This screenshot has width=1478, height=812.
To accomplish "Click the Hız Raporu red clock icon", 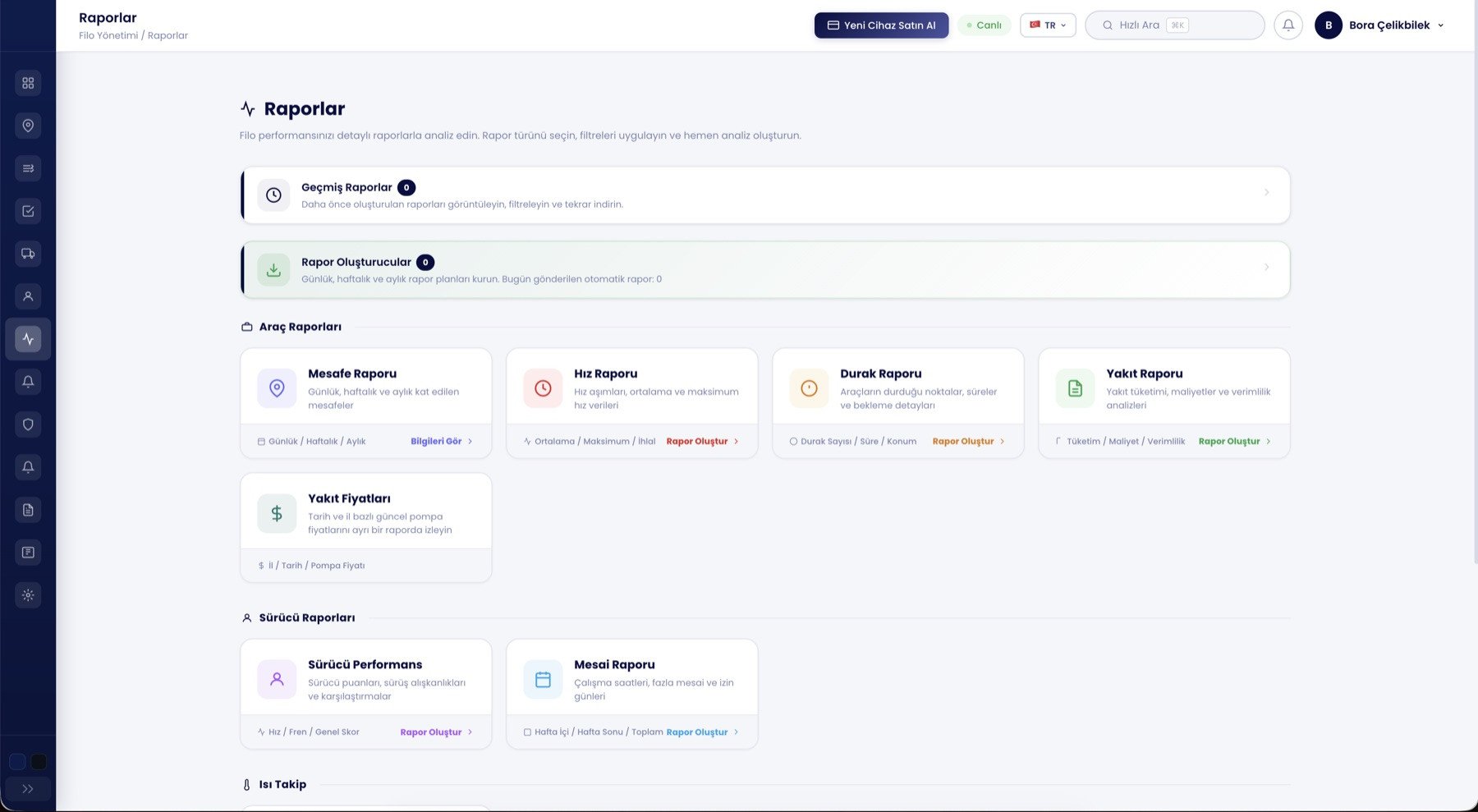I will pyautogui.click(x=543, y=388).
